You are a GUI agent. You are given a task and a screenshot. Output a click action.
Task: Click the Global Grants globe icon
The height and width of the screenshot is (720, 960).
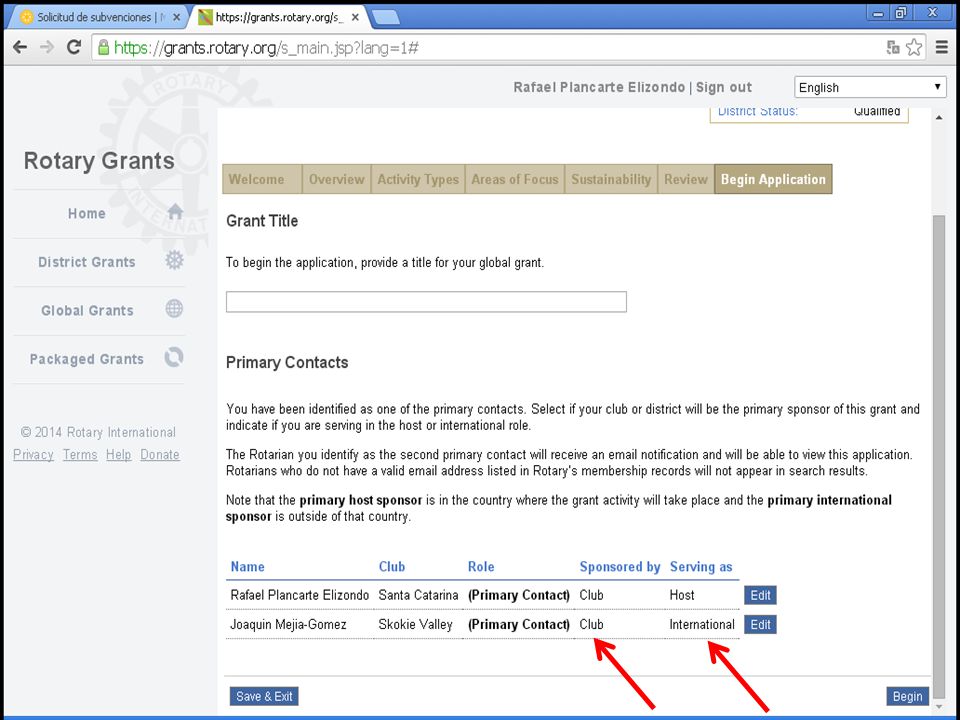174,309
